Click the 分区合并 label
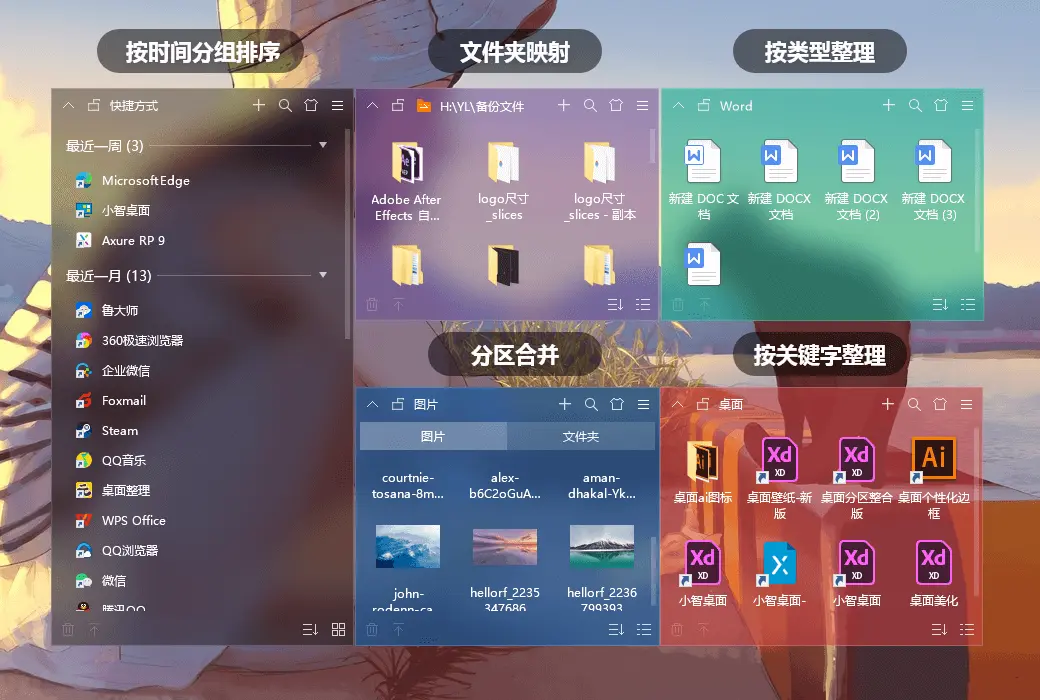This screenshot has width=1040, height=700. pyautogui.click(x=514, y=353)
